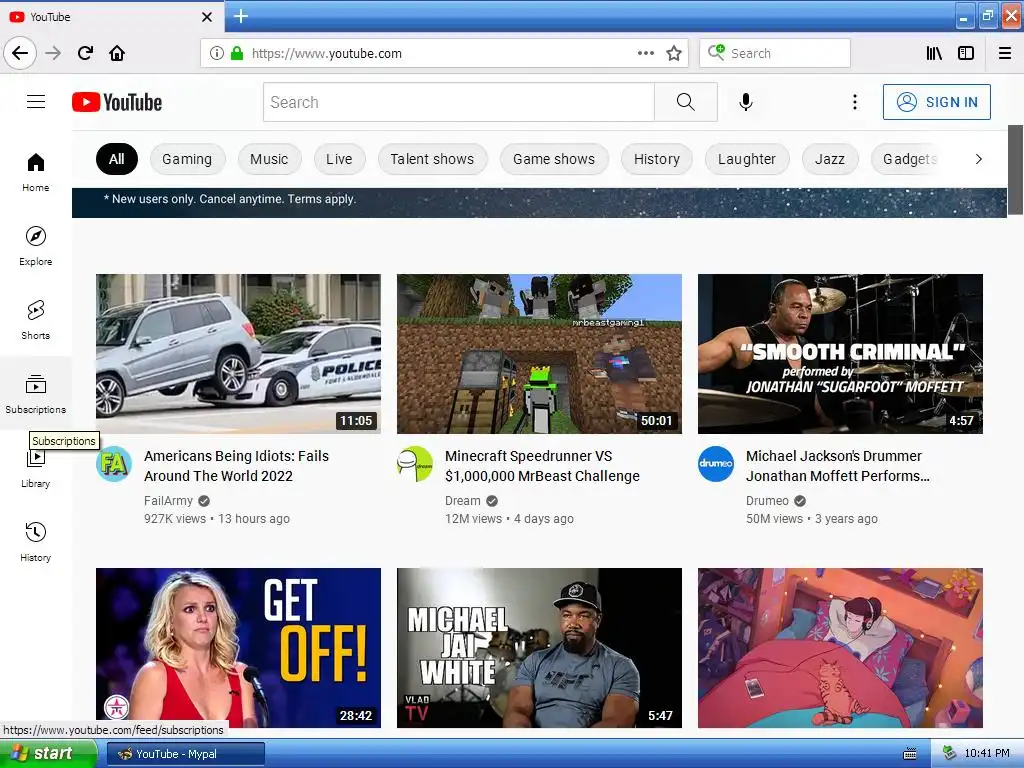Open Library in the sidebar
The width and height of the screenshot is (1024, 768).
[x=35, y=469]
